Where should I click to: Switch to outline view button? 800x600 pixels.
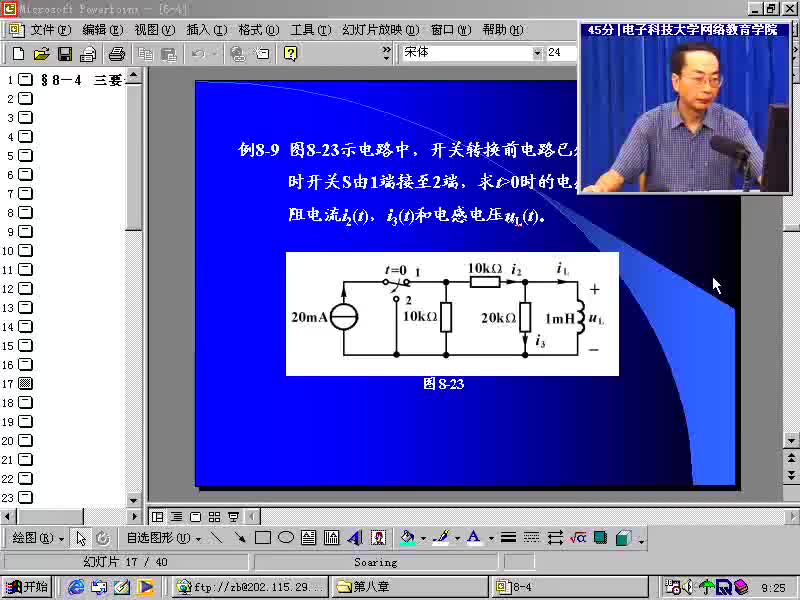click(x=177, y=517)
